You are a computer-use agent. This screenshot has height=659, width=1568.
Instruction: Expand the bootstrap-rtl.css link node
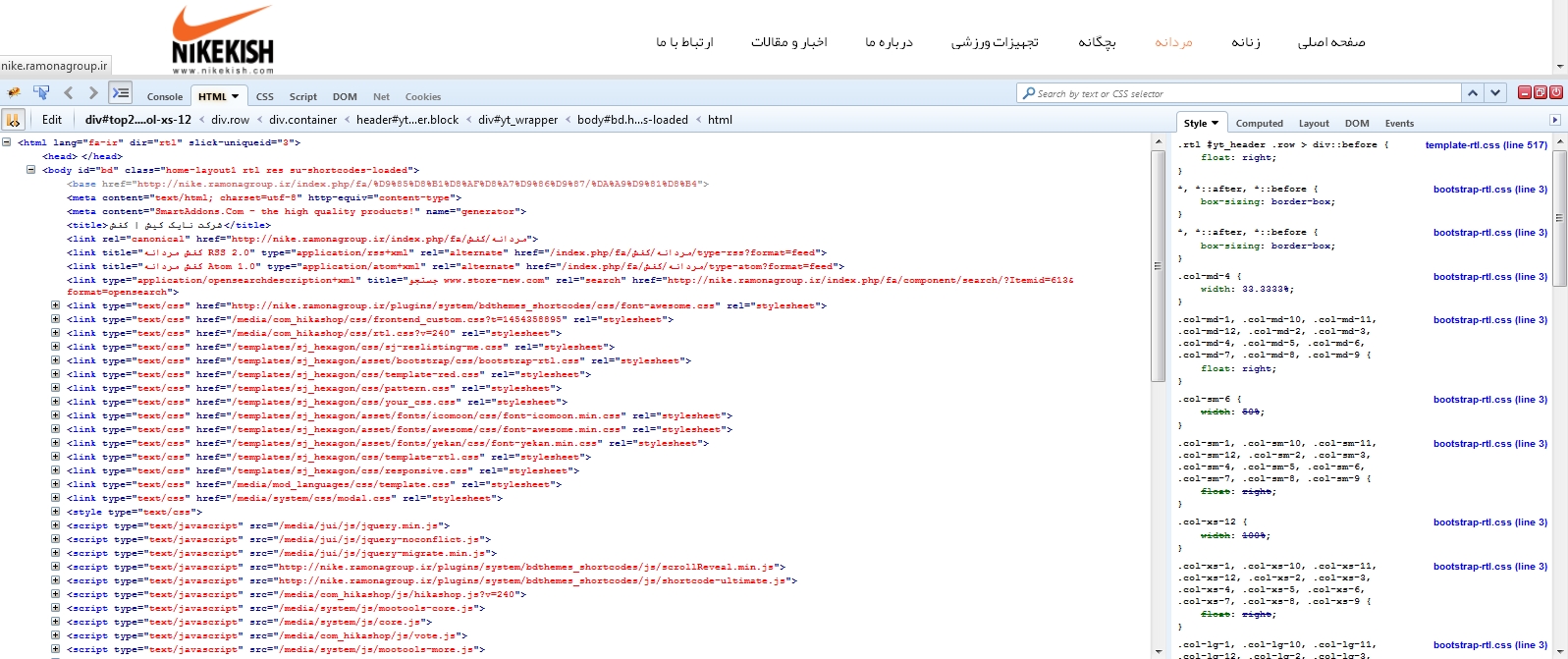(x=56, y=360)
